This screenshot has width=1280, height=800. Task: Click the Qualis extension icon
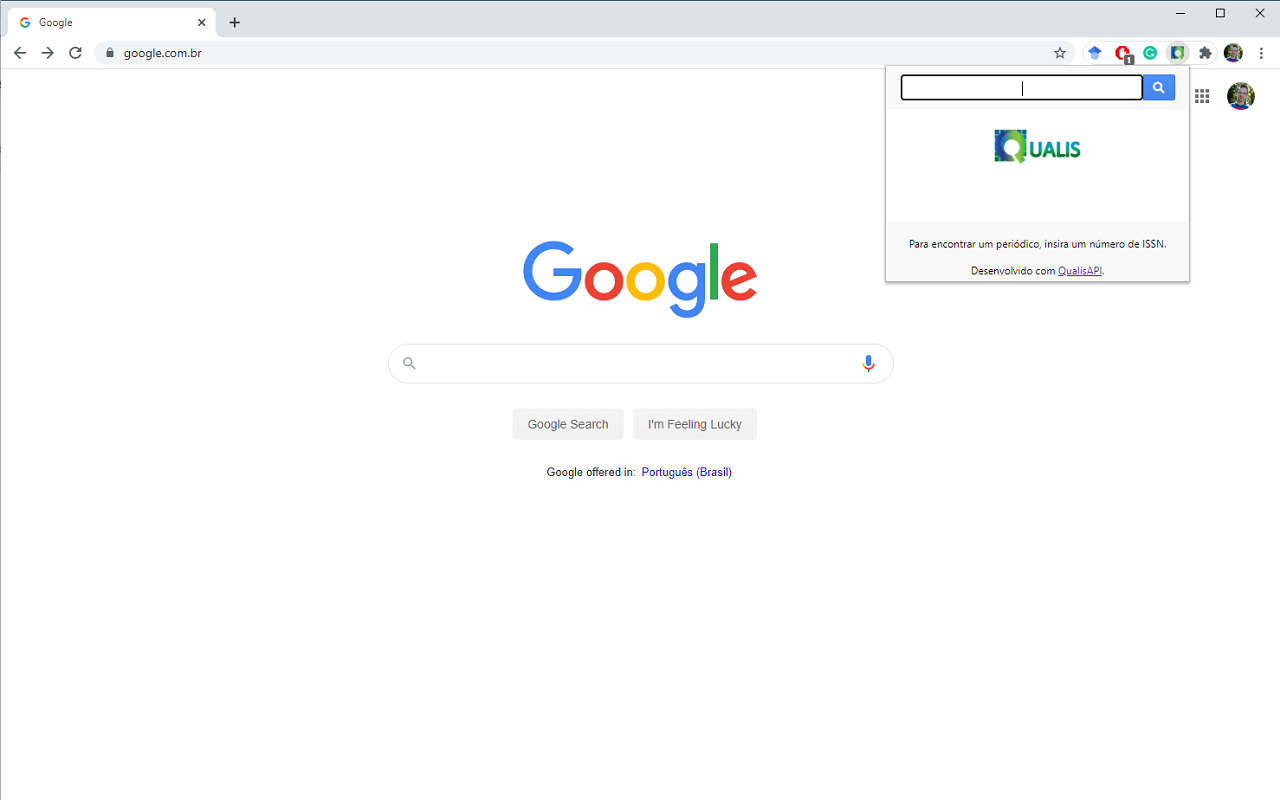[1177, 53]
